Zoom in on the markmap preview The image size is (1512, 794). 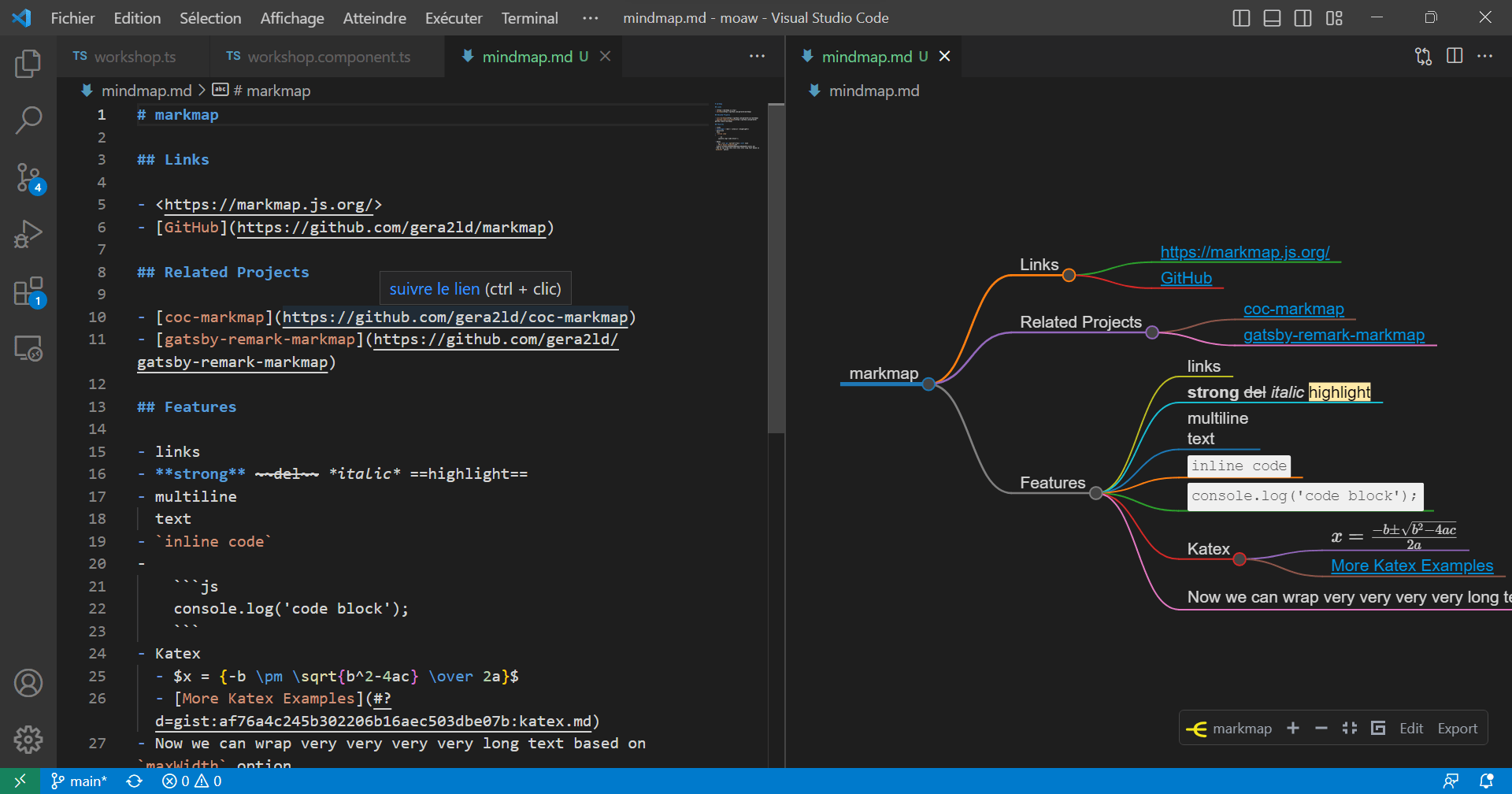1293,729
